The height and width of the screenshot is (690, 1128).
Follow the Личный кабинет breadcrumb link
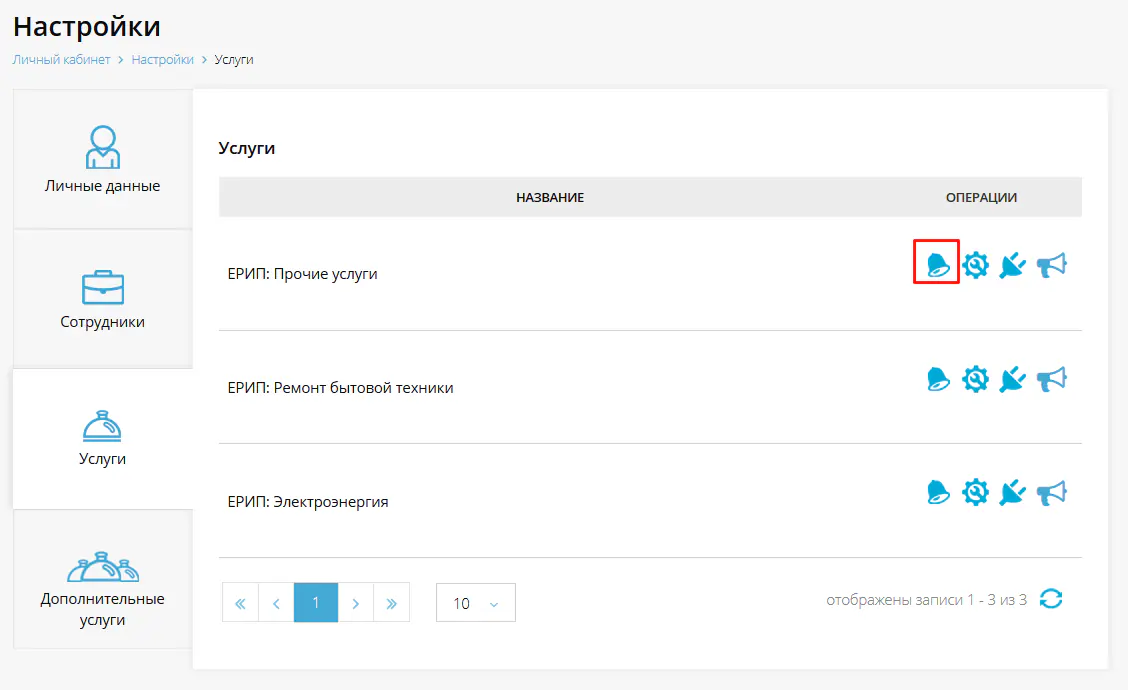click(61, 60)
